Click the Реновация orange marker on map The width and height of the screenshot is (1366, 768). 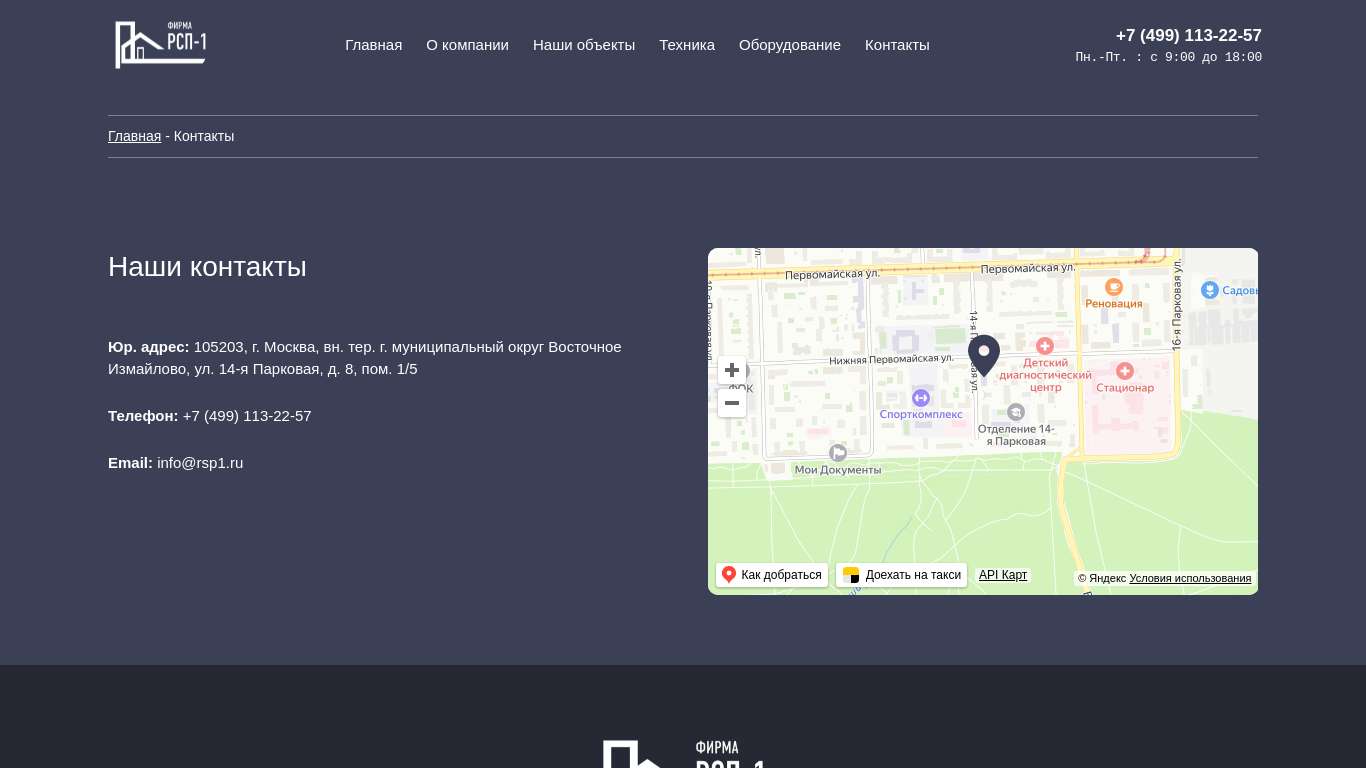point(1114,287)
